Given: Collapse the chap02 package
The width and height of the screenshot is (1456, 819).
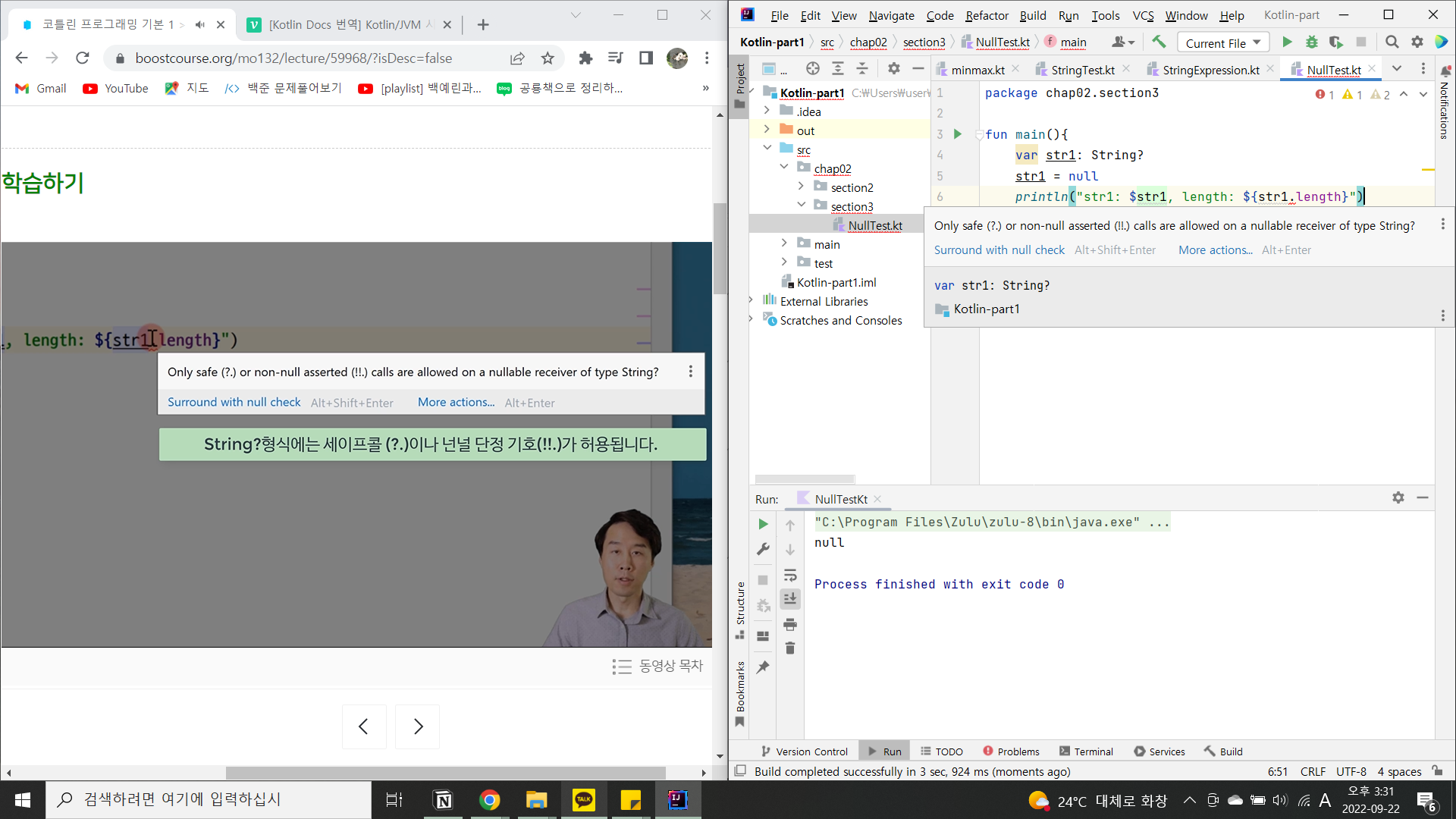Looking at the screenshot, I should coord(784,168).
